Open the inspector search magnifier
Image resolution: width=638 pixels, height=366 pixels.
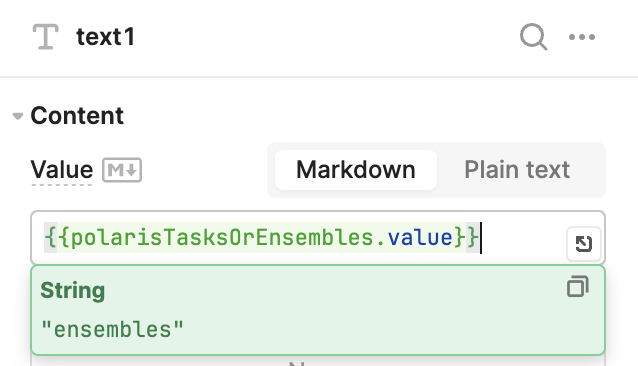point(533,37)
